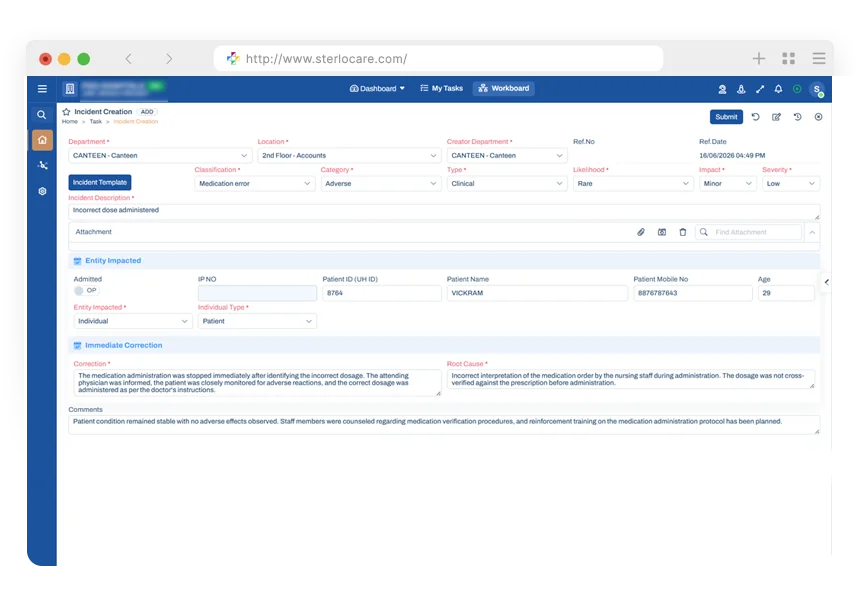Capture attachment with the camera icon
This screenshot has width=858, height=606.
662,232
